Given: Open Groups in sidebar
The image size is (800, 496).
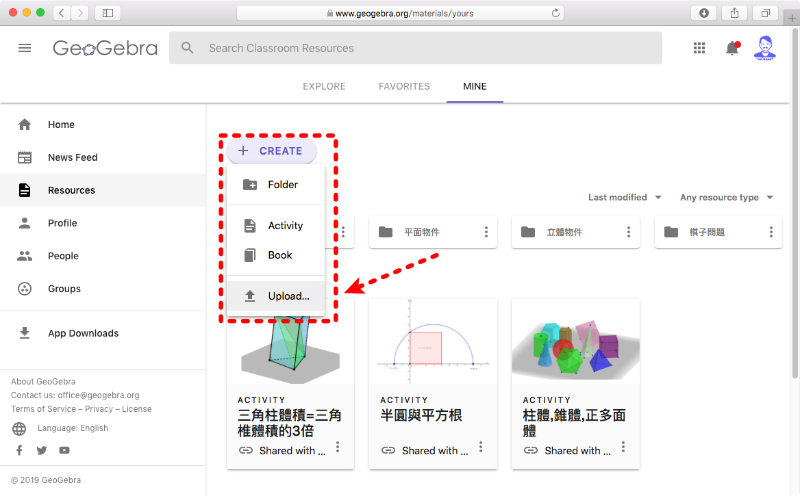Looking at the screenshot, I should tap(102, 288).
